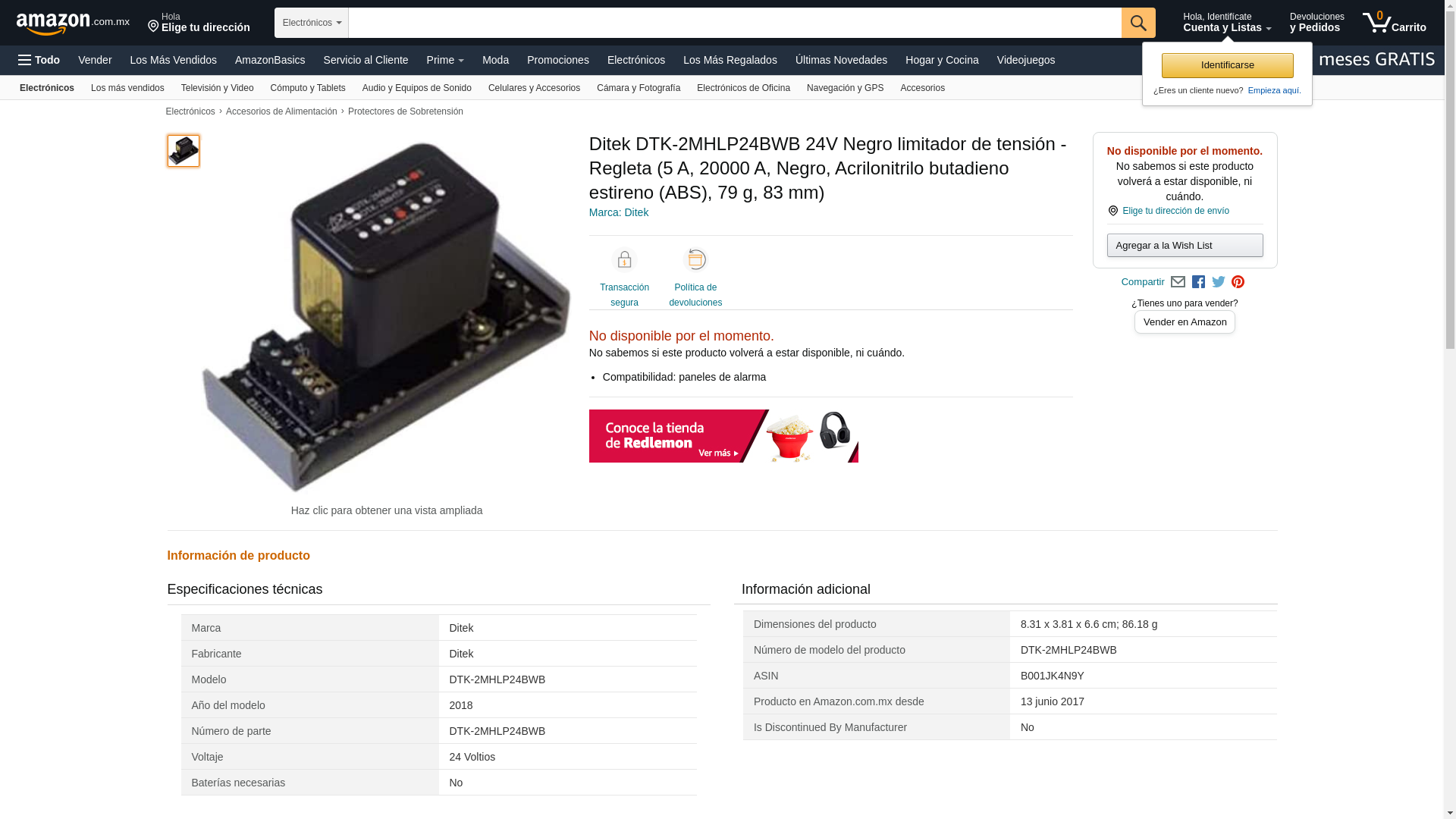Select Celulares y Accesorios subcategory tab
Image resolution: width=1456 pixels, height=819 pixels.
tap(534, 88)
